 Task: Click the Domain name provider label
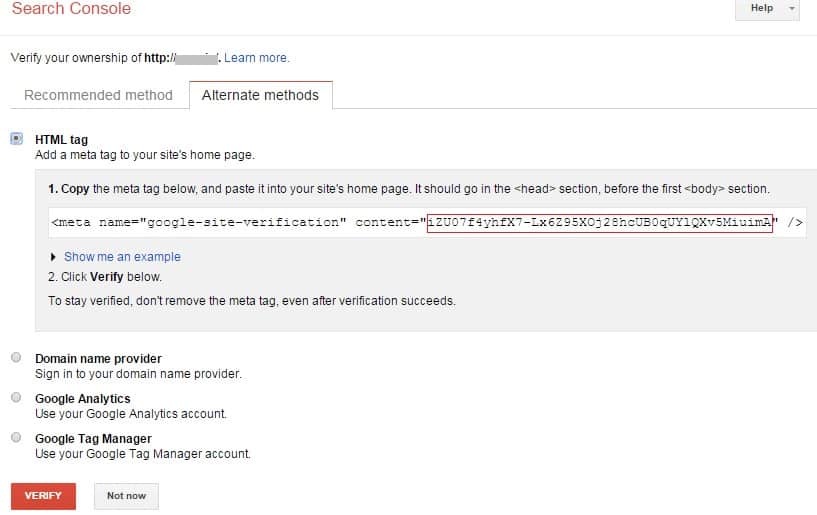point(98,359)
